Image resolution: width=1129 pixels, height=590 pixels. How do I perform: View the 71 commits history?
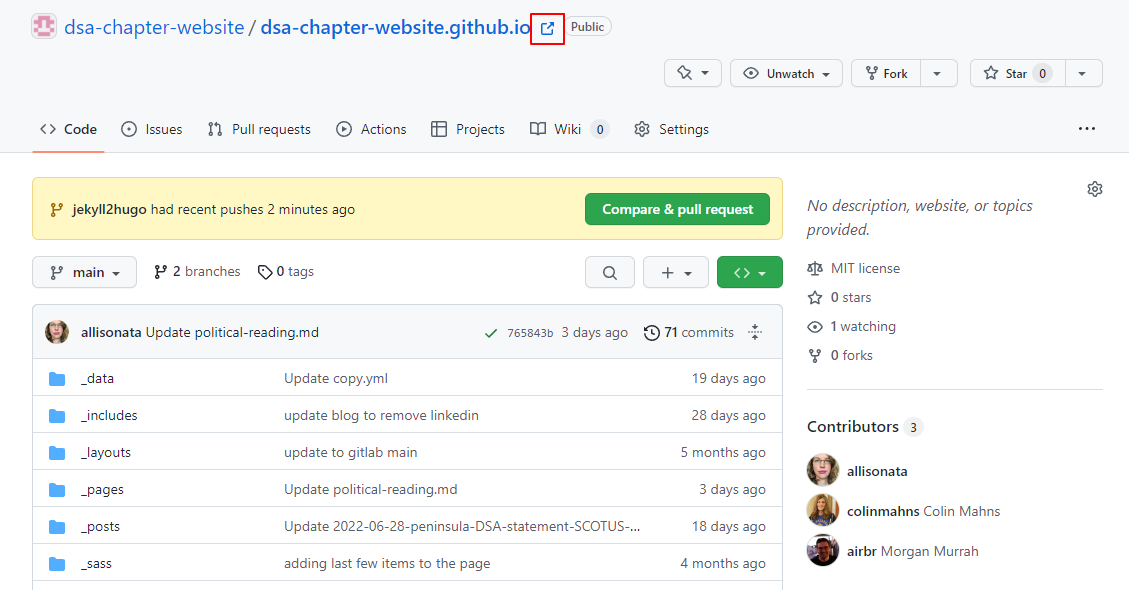(x=689, y=332)
